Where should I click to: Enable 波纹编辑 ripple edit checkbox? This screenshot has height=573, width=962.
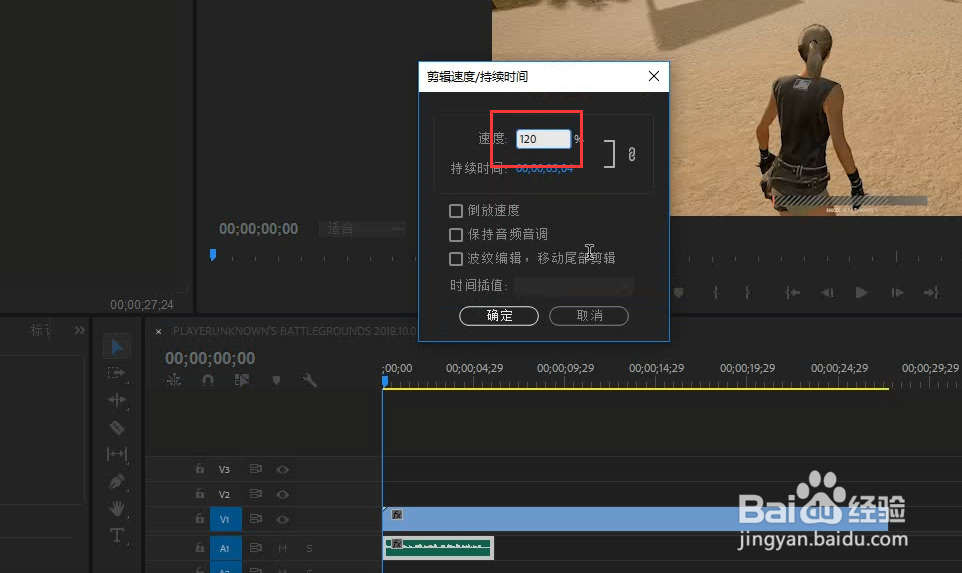tap(456, 259)
